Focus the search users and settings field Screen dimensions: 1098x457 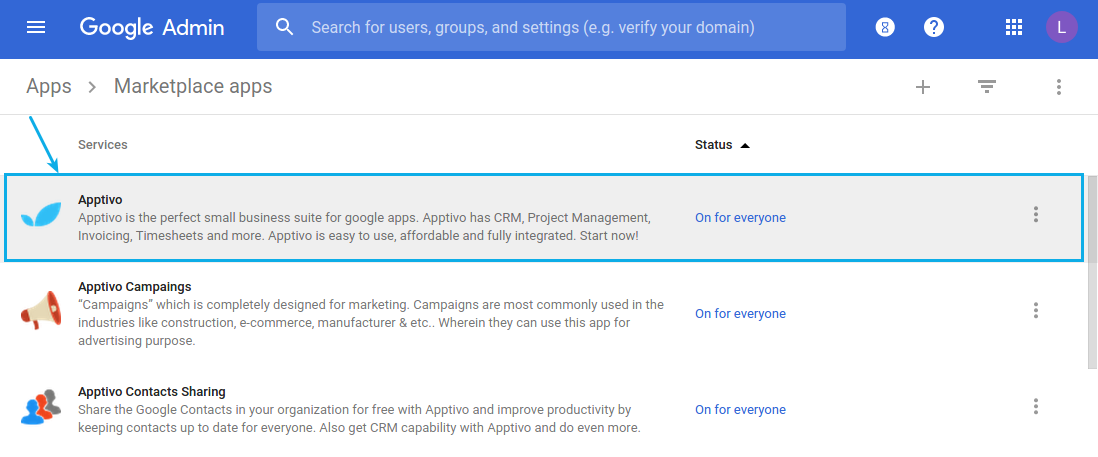pos(551,27)
